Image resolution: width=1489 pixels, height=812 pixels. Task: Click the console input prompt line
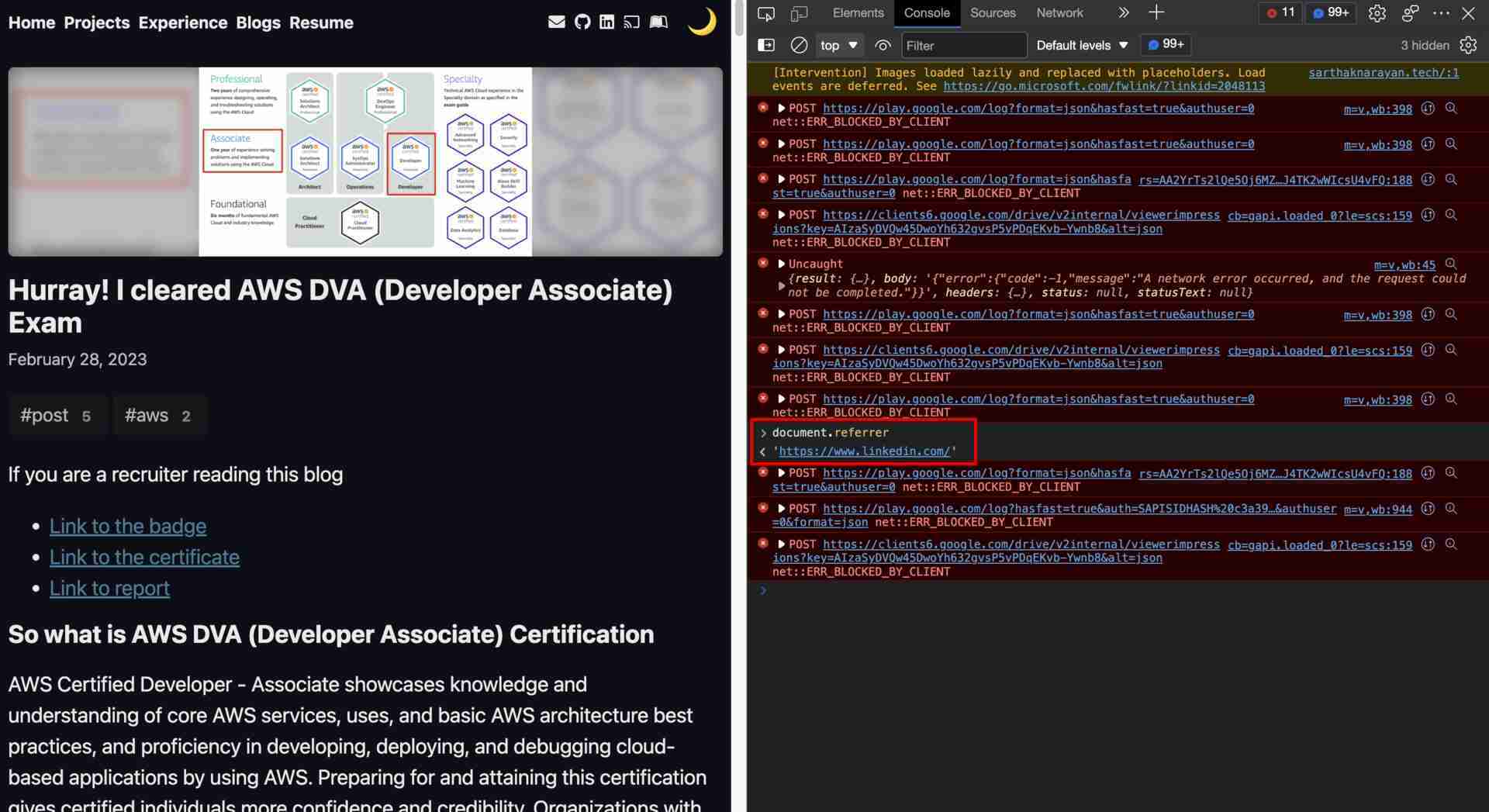coord(1117,590)
